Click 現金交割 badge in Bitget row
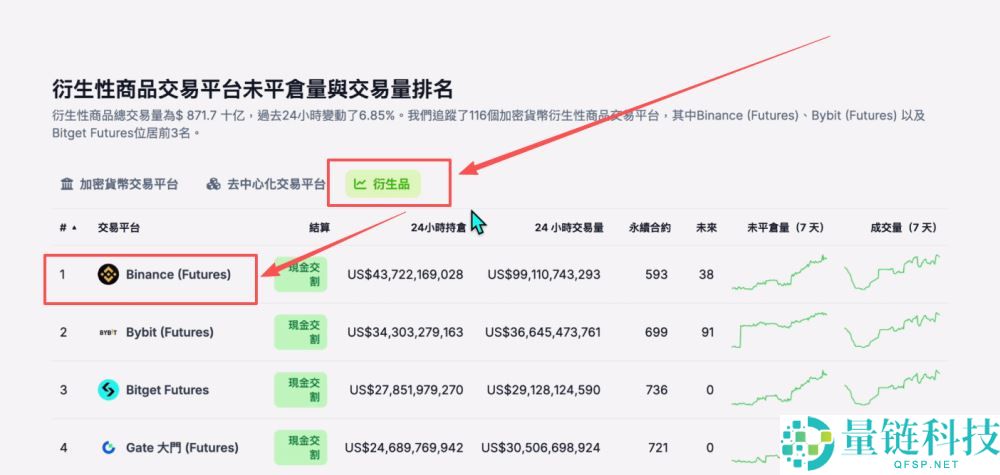This screenshot has height=475, width=1000. (300, 390)
